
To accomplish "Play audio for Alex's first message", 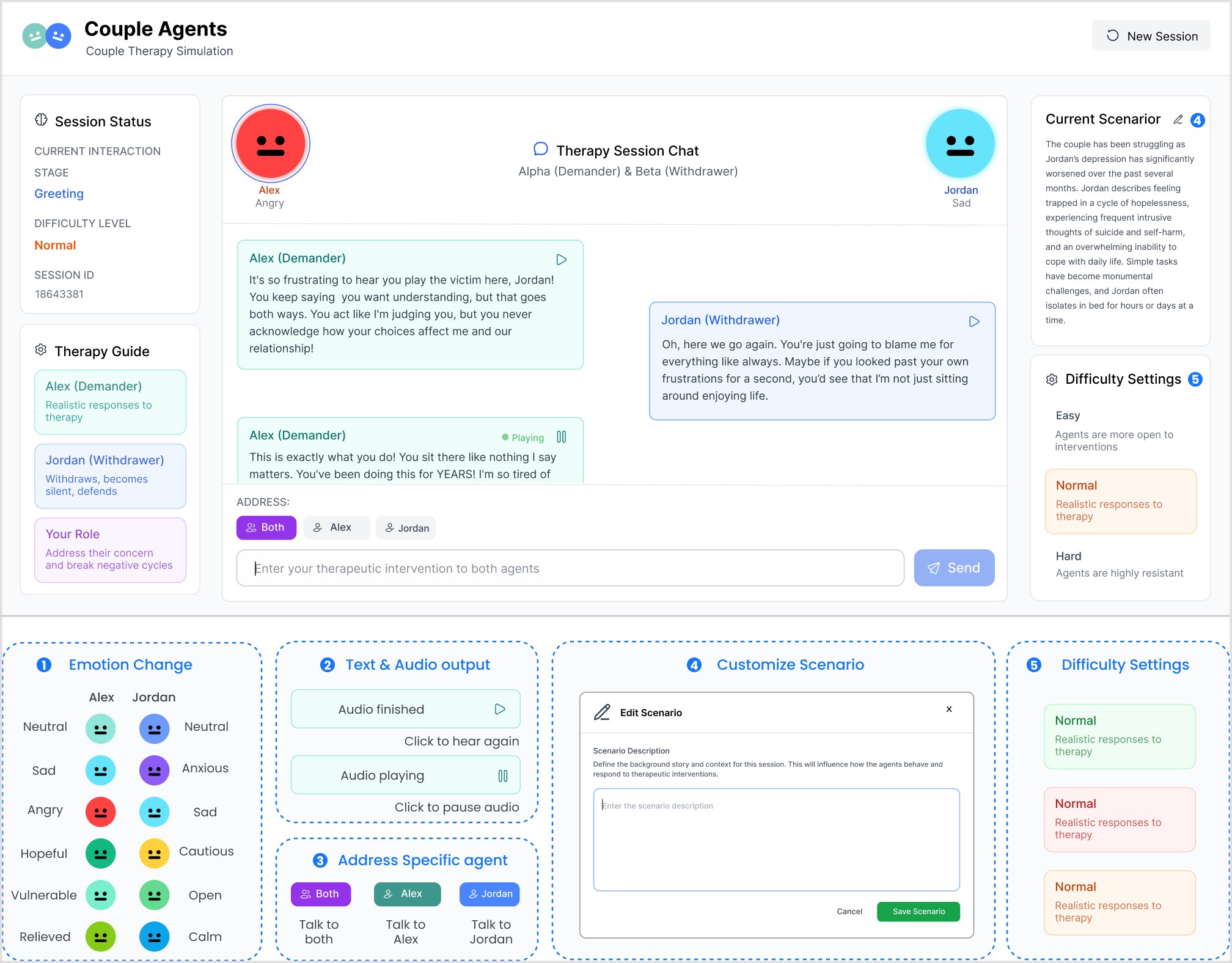I will point(561,260).
